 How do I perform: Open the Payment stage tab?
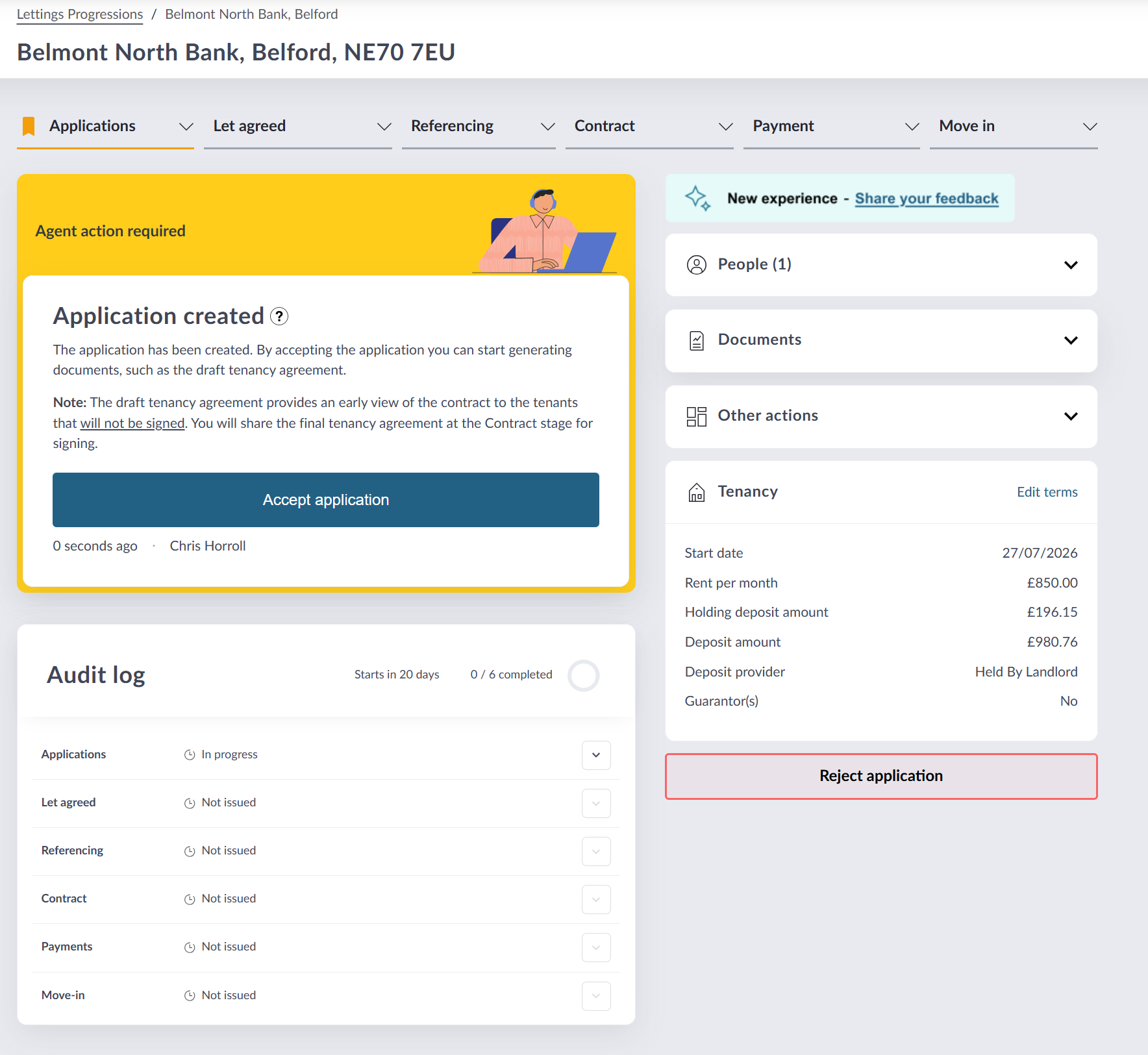coord(832,127)
